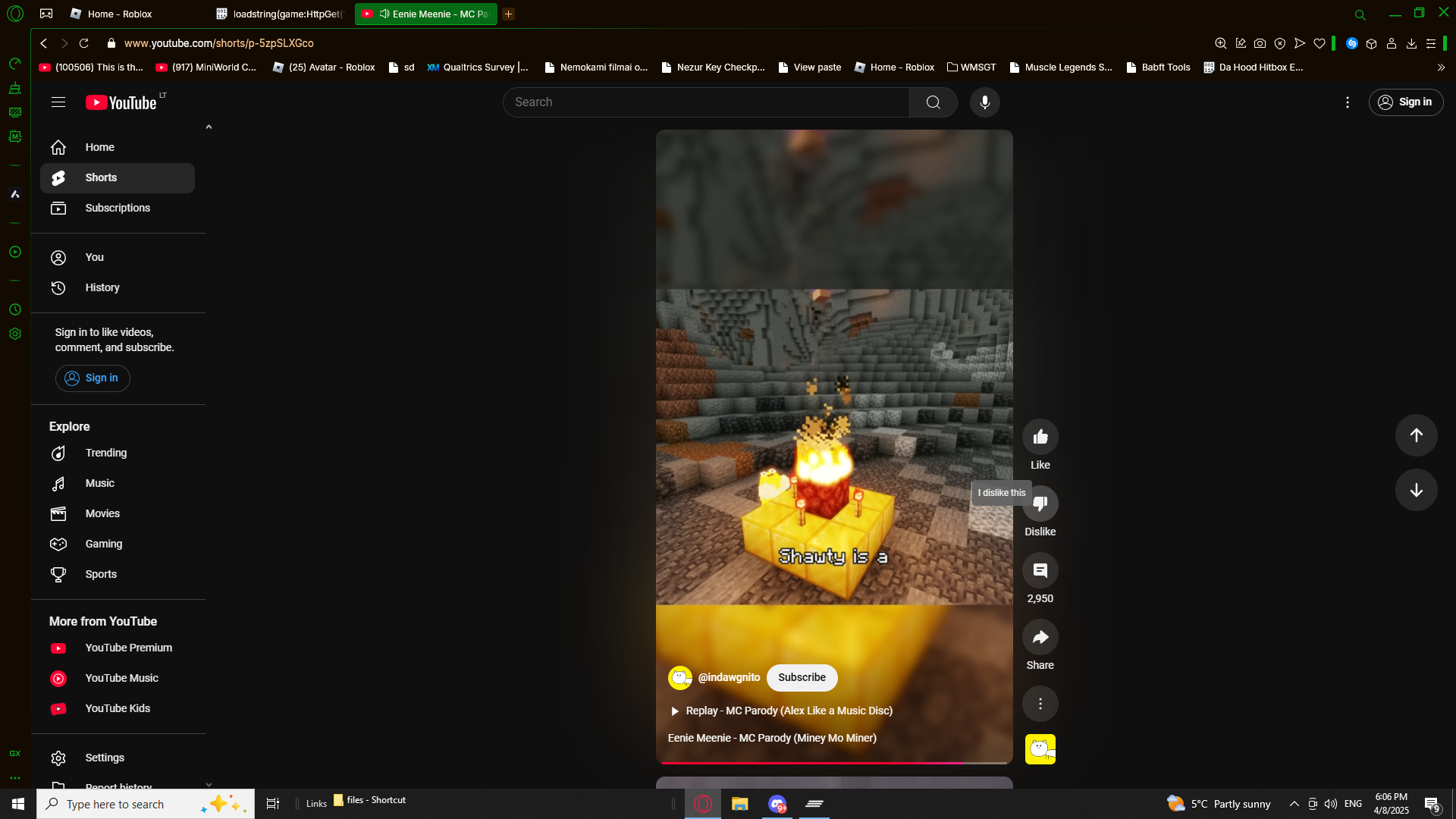Open the Trending page from Explore

click(x=106, y=453)
